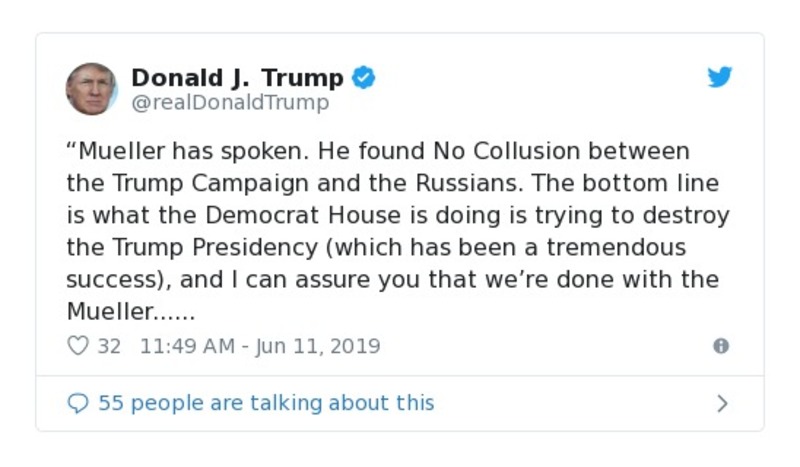Image resolution: width=800 pixels, height=467 pixels.
Task: Click the timestamp 11:49 AM - Jun 11, 2019
Action: tap(260, 346)
